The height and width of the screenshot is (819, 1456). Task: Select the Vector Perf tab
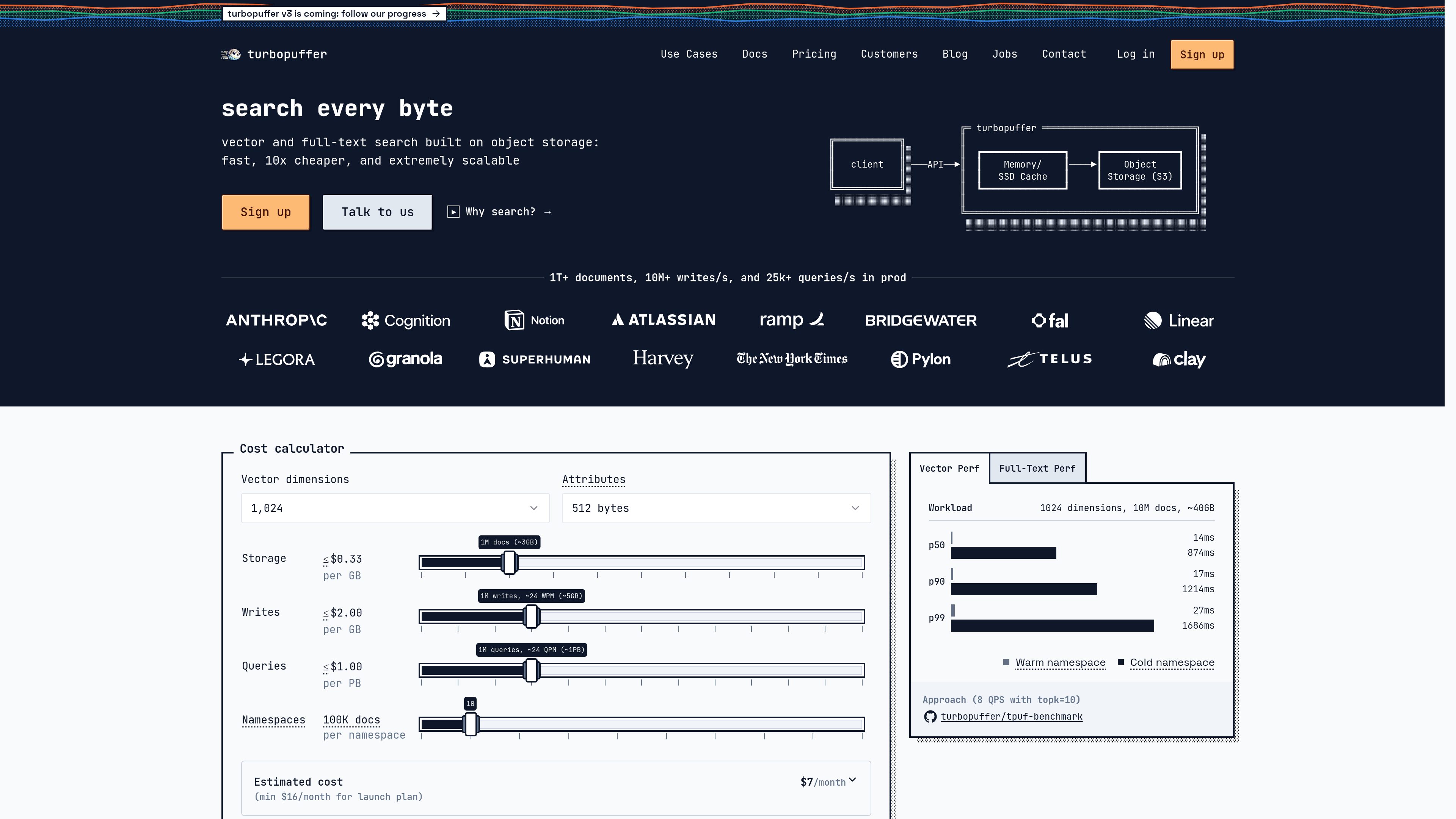(x=949, y=469)
